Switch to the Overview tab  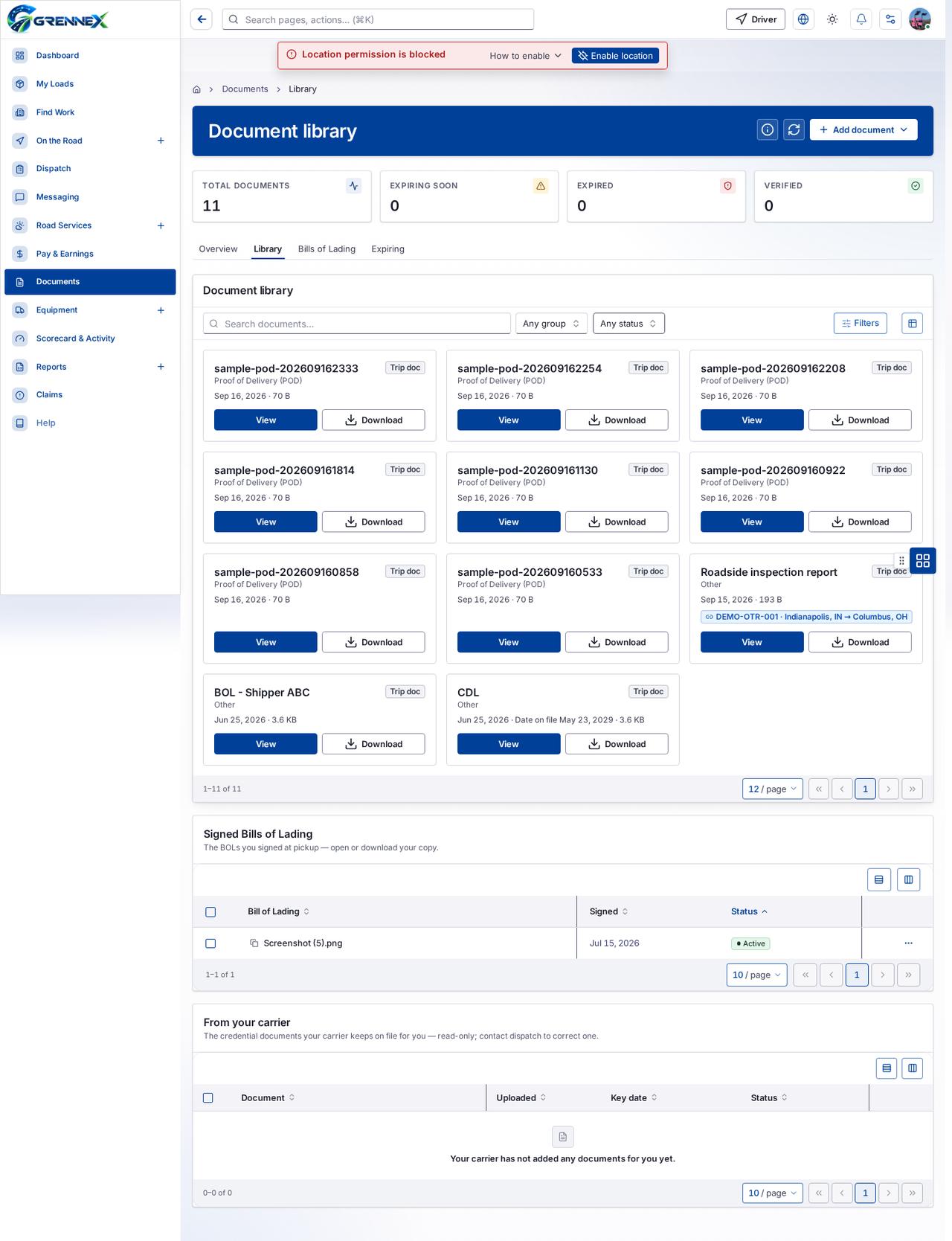[x=218, y=249]
